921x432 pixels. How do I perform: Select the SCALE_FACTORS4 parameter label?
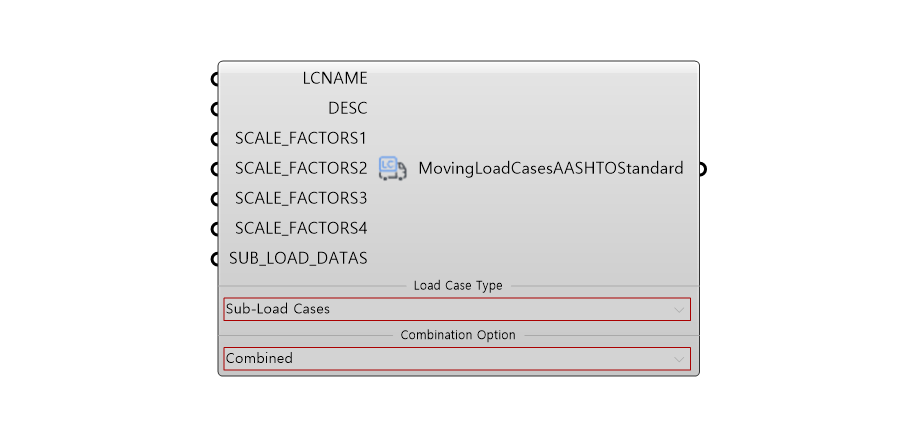[x=301, y=228]
